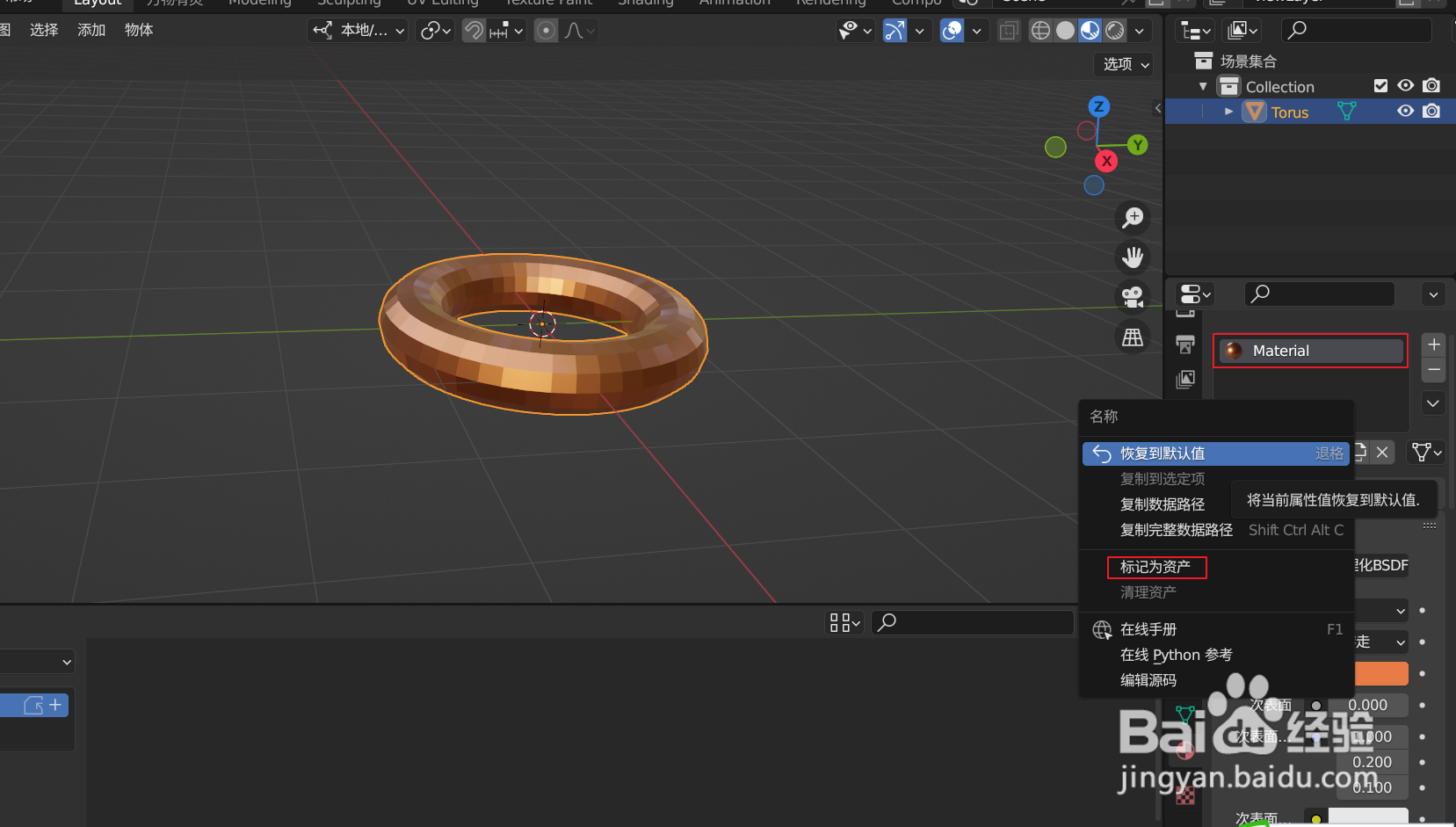Screen dimensions: 1456x827
Task: Enable Rendered viewport shading mode
Action: 1114,31
